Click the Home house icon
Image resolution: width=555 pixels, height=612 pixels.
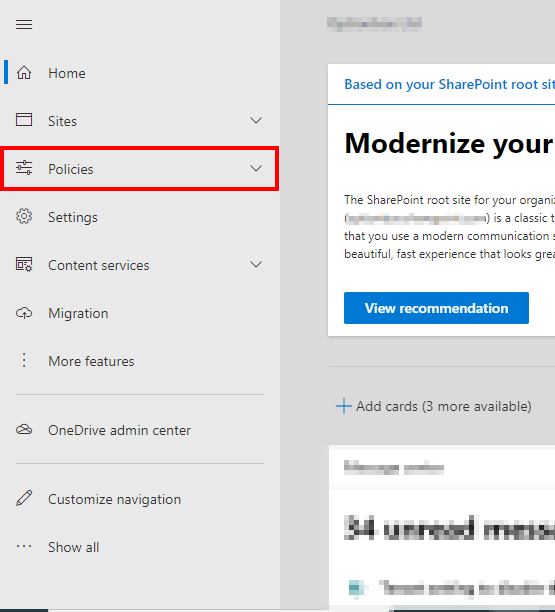(x=24, y=73)
